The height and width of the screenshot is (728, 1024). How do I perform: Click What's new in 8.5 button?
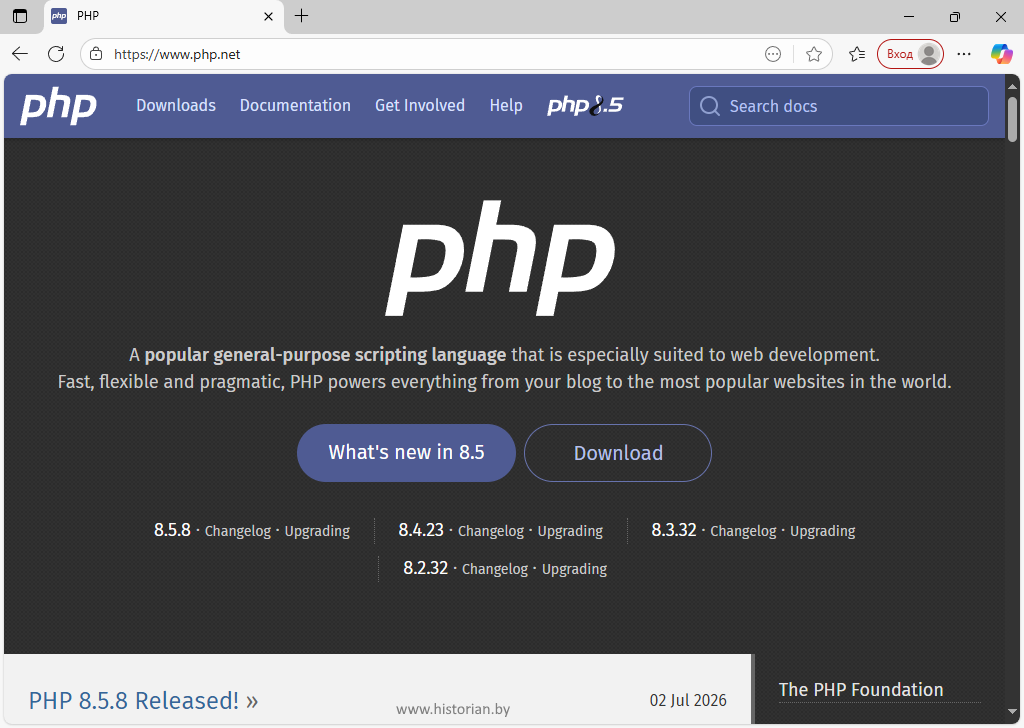tap(406, 452)
